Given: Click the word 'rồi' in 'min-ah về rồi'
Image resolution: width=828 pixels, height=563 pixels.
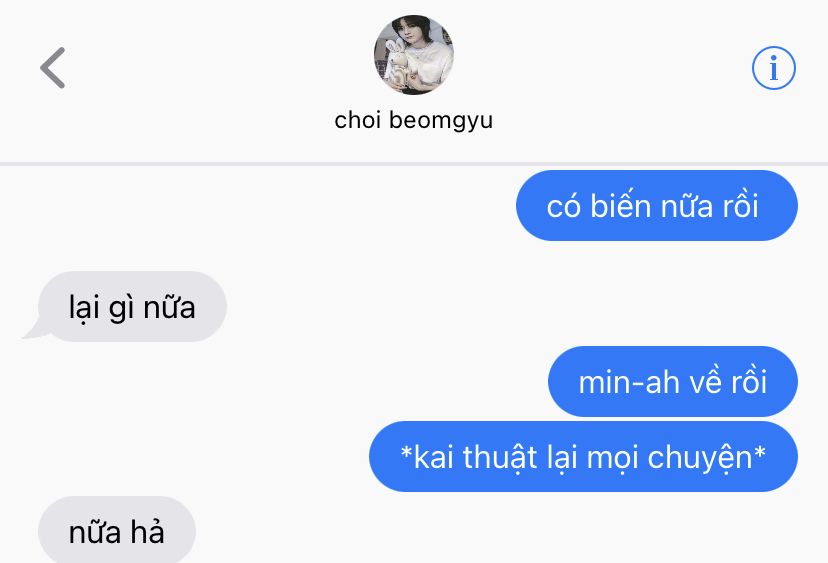Looking at the screenshot, I should coord(748,381).
